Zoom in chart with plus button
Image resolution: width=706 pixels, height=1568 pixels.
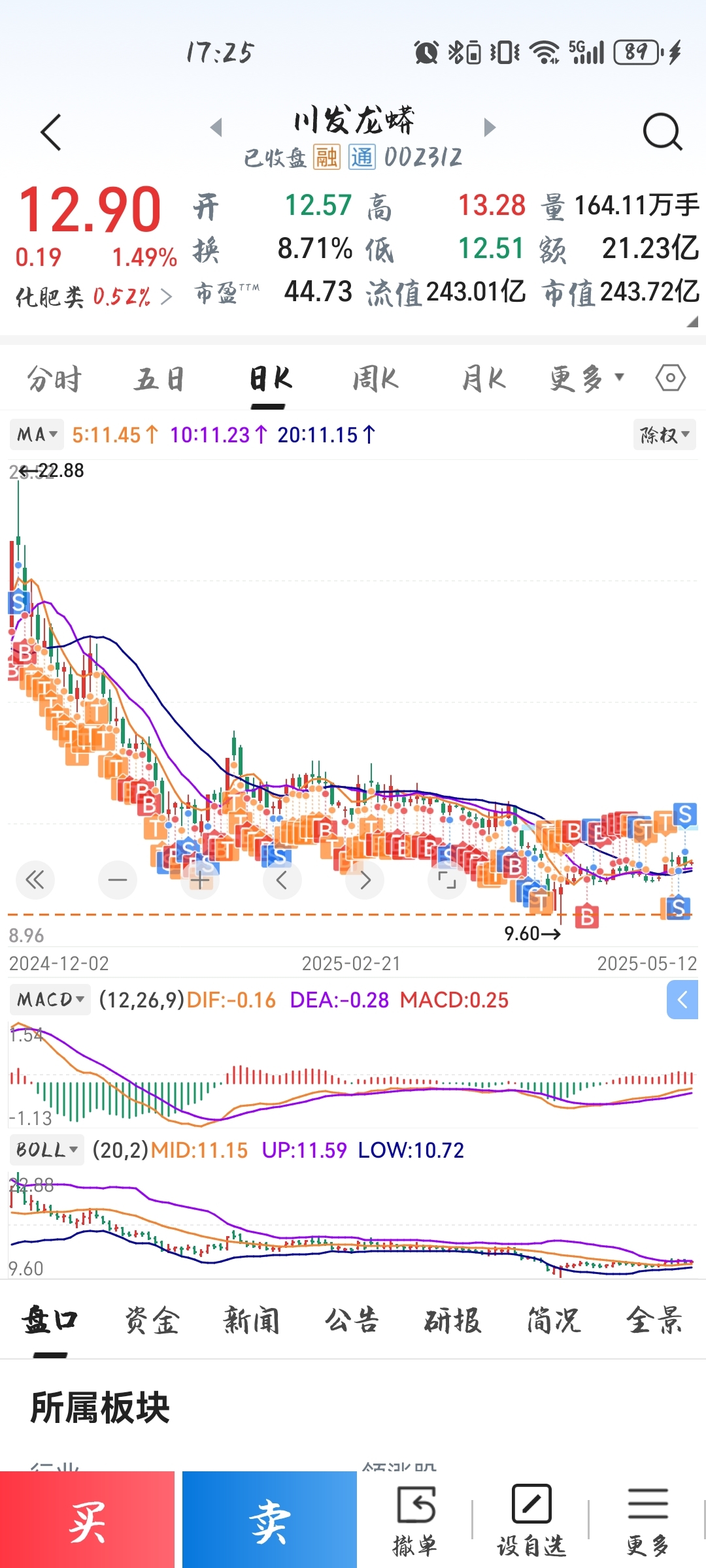pos(200,880)
